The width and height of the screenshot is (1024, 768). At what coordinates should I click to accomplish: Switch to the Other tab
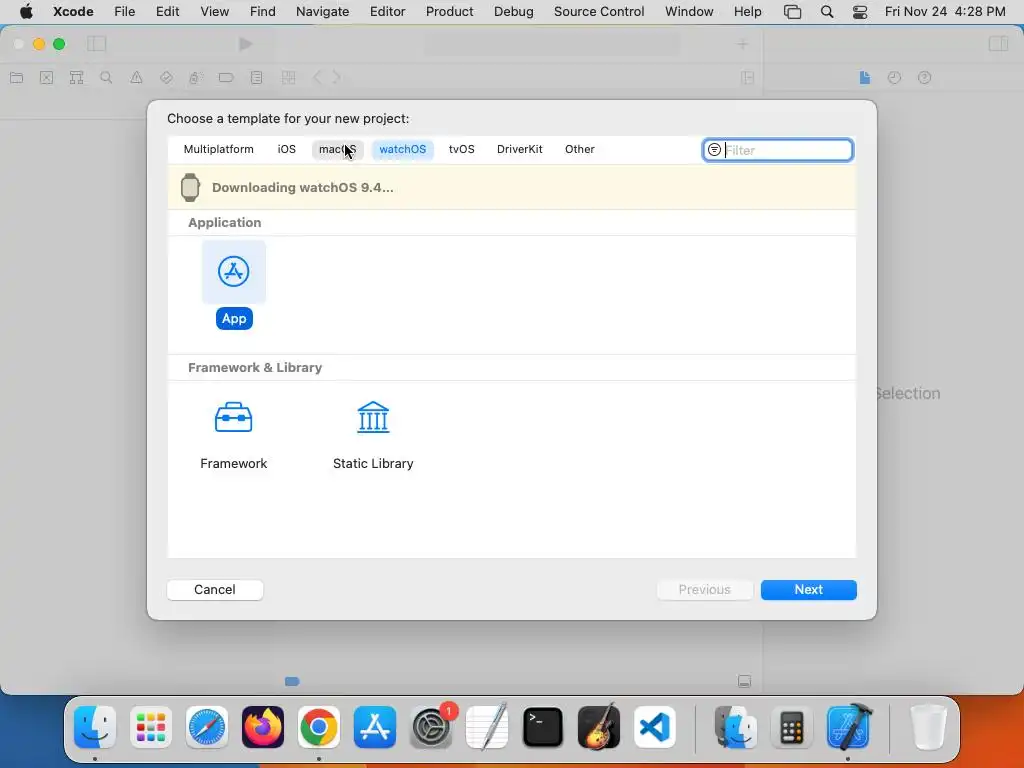579,149
